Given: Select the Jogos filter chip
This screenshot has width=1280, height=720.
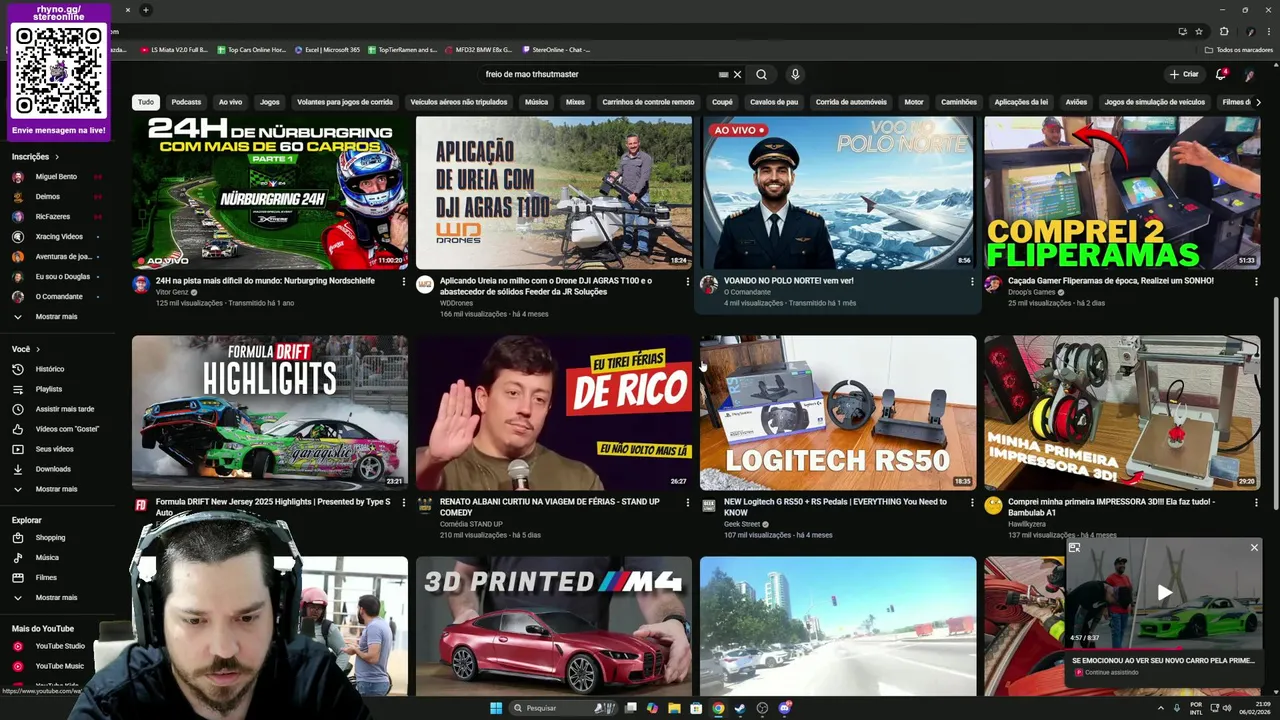Looking at the screenshot, I should click(x=270, y=102).
